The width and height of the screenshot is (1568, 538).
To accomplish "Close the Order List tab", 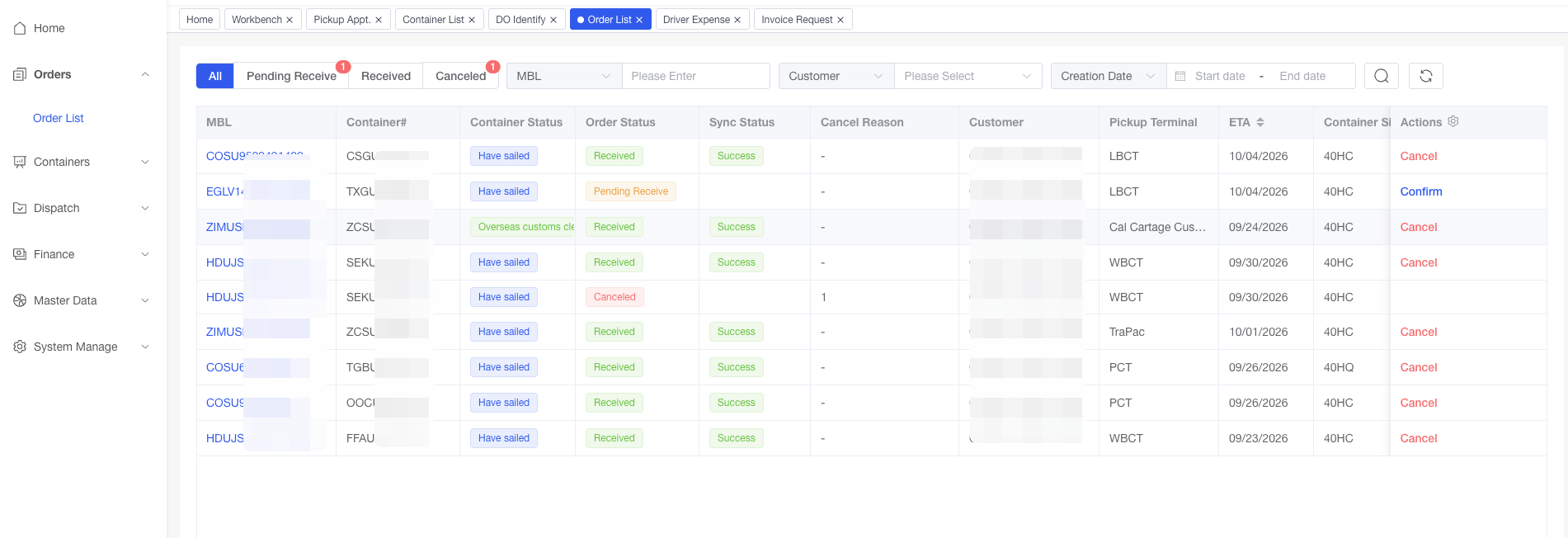I will point(639,20).
